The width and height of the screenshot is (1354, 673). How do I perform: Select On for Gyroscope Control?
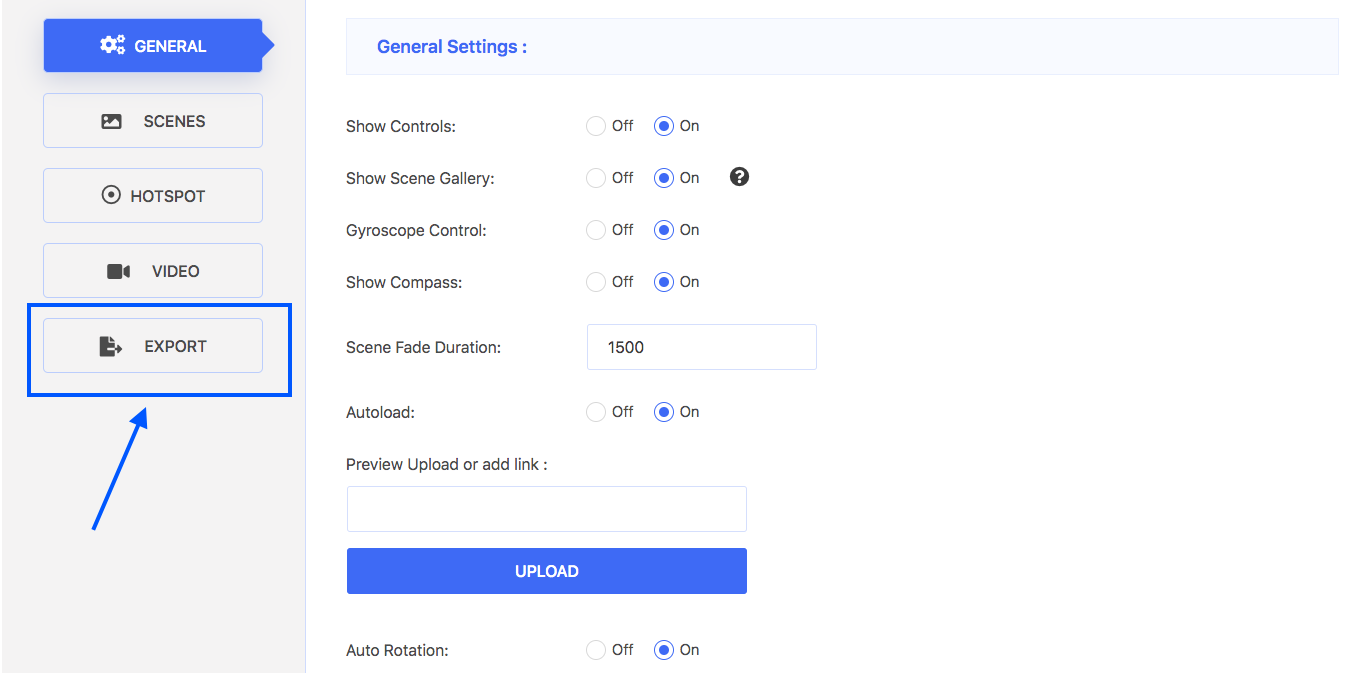664,230
